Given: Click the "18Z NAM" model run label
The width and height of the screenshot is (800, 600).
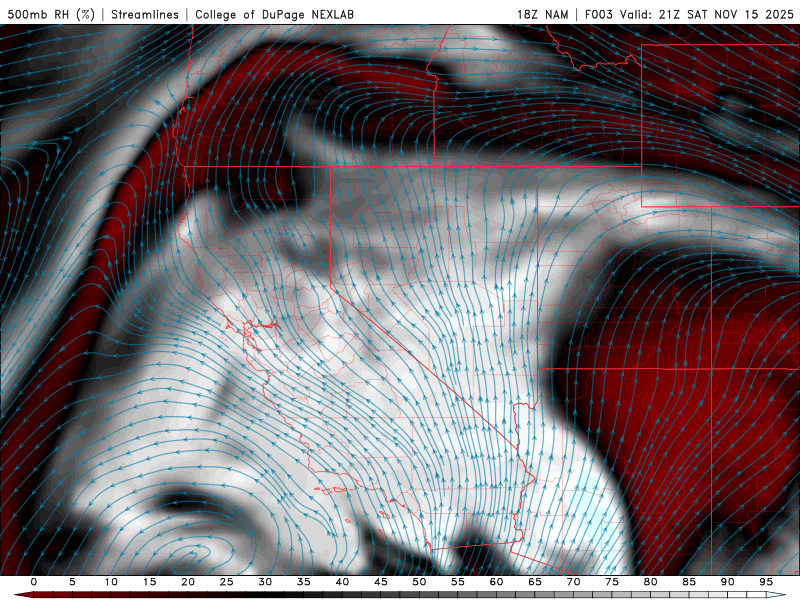Looking at the screenshot, I should [x=542, y=14].
